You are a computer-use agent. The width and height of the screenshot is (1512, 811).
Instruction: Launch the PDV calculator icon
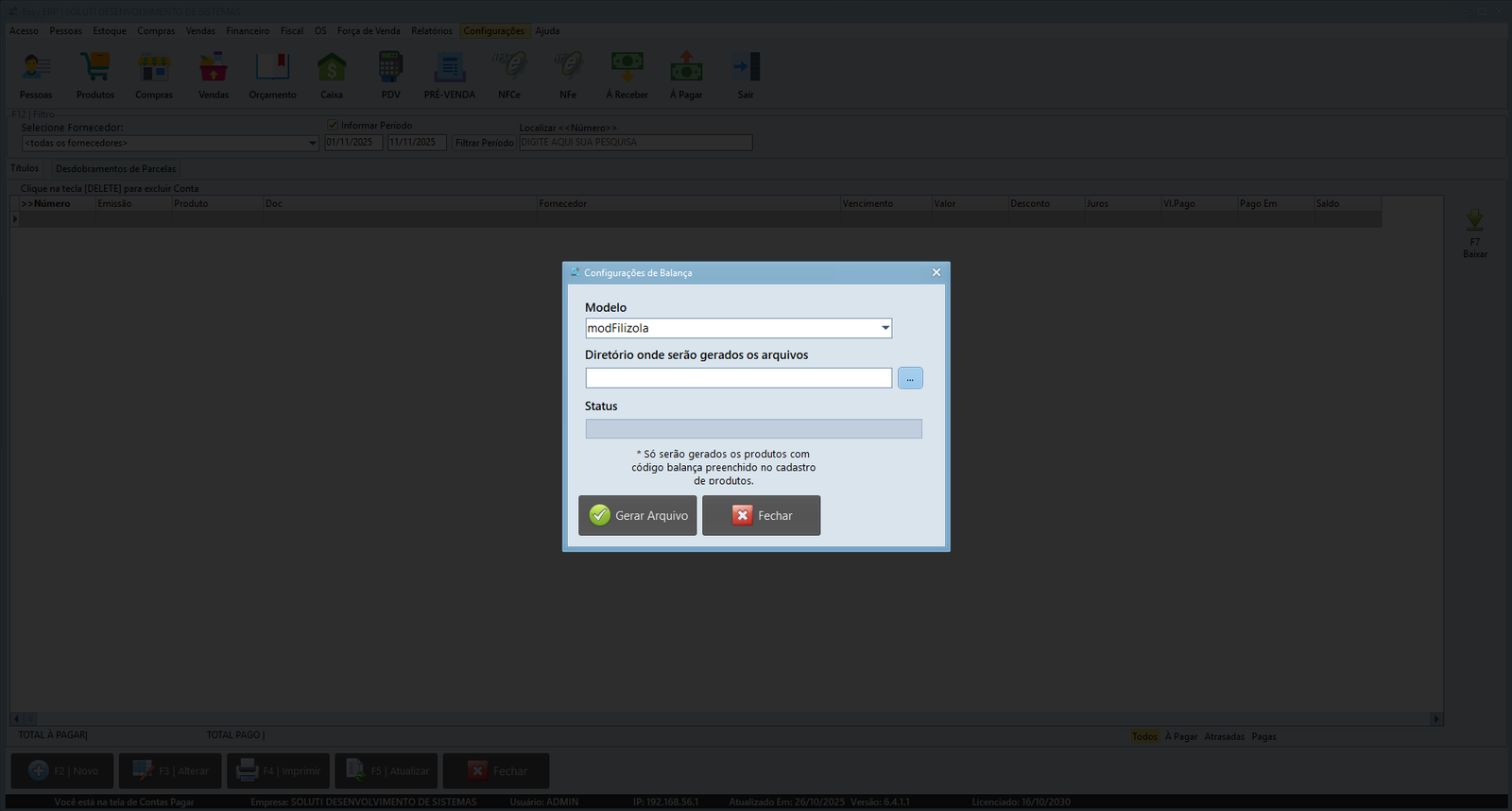coord(390,68)
